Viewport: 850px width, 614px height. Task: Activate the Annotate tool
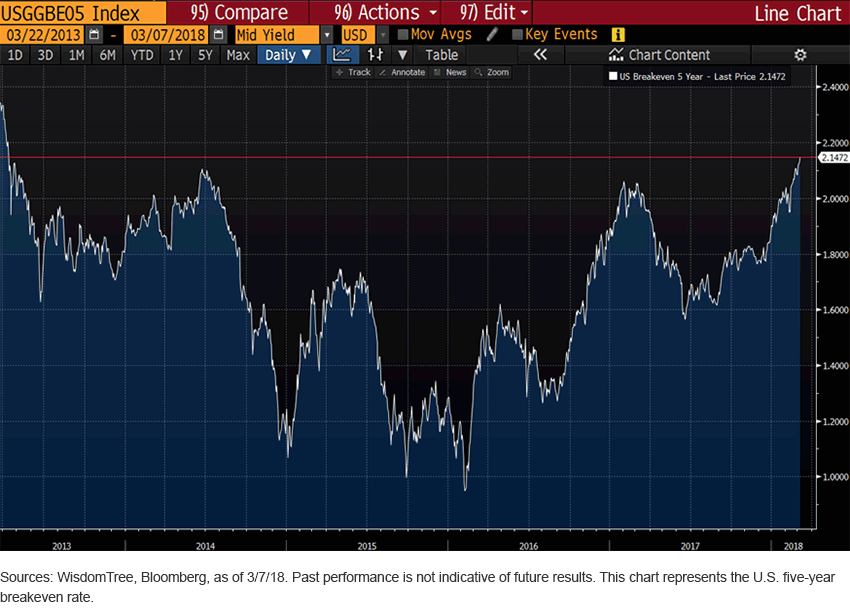point(402,72)
